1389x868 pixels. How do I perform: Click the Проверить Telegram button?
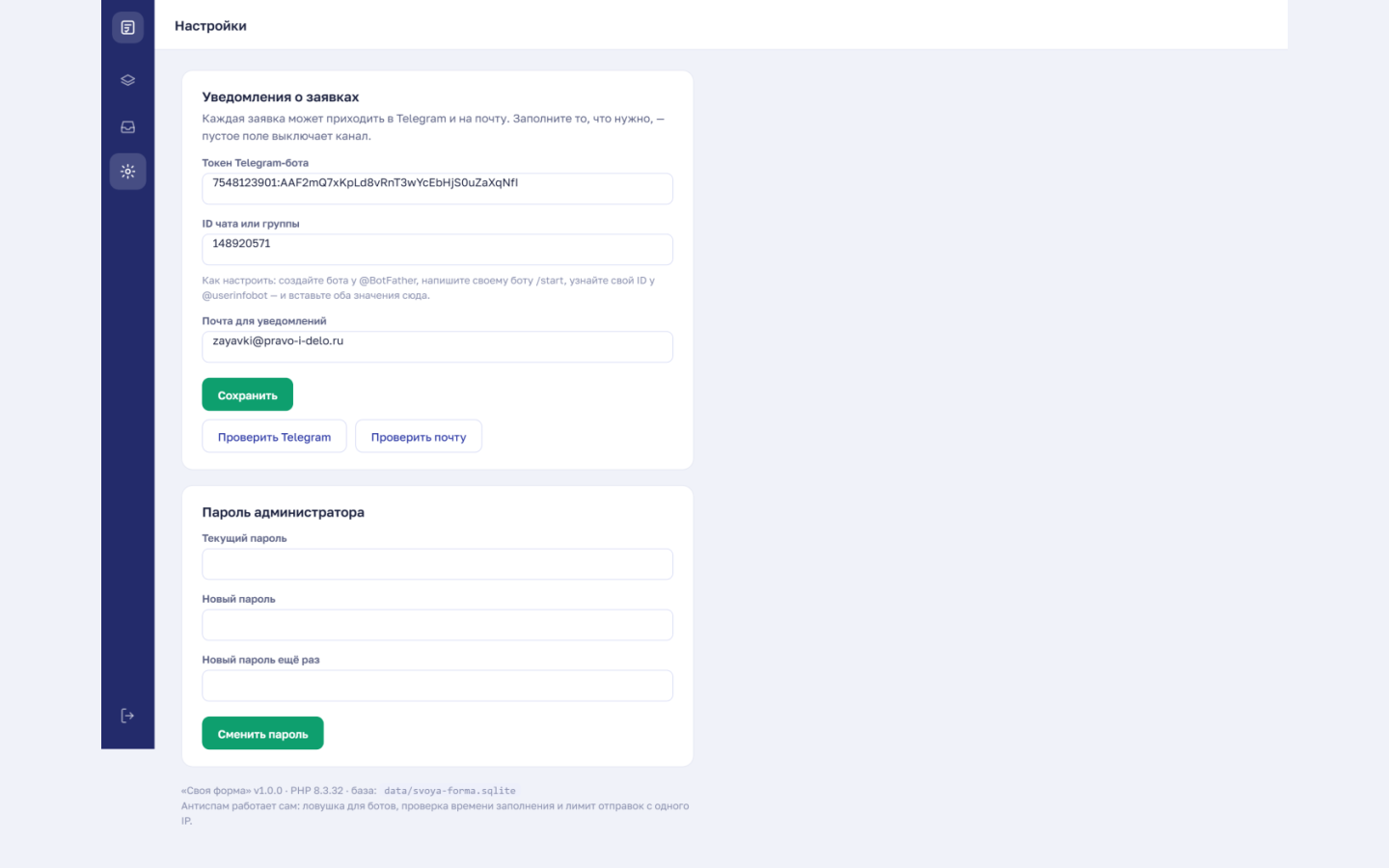(274, 437)
